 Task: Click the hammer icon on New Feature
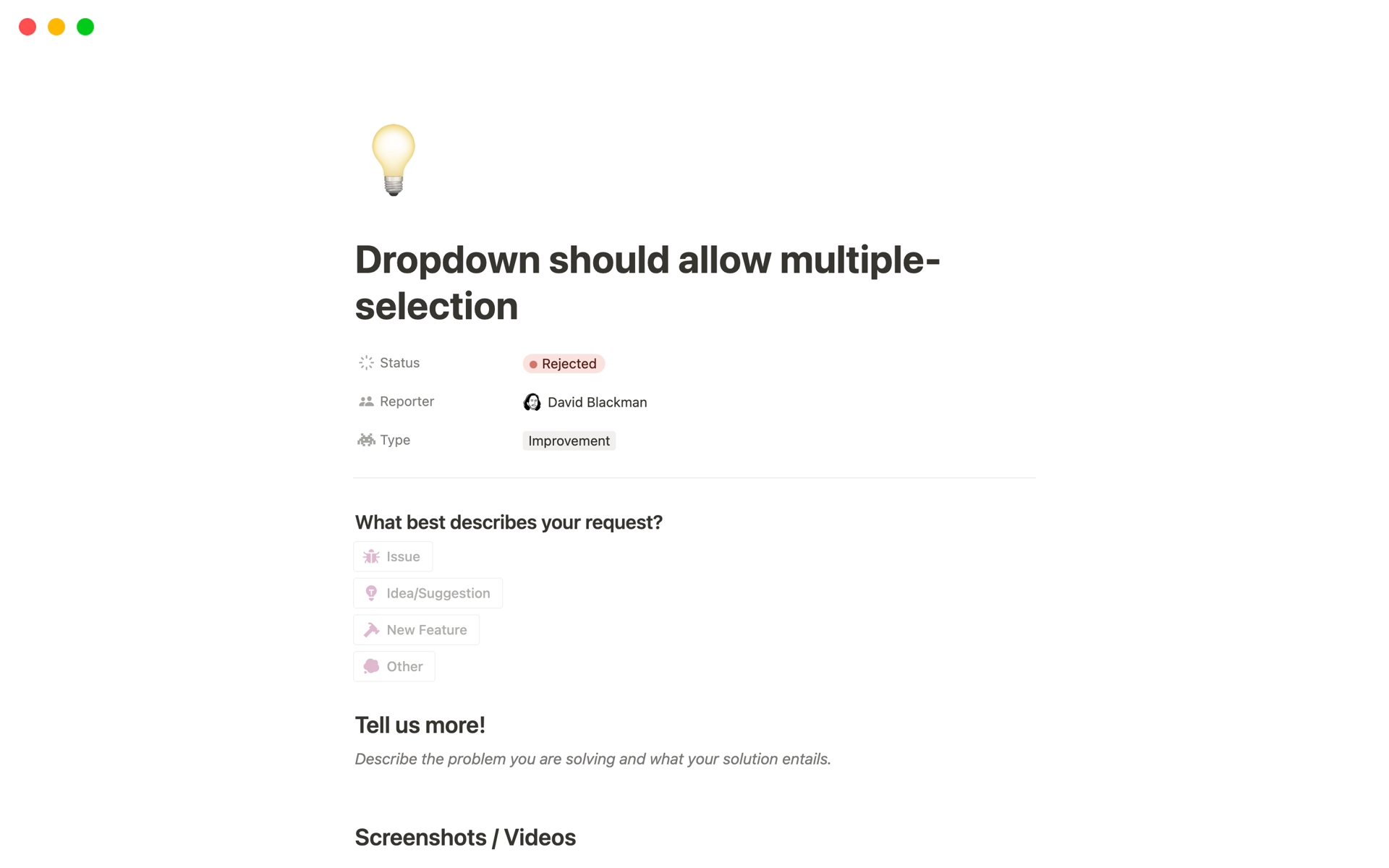(x=371, y=630)
